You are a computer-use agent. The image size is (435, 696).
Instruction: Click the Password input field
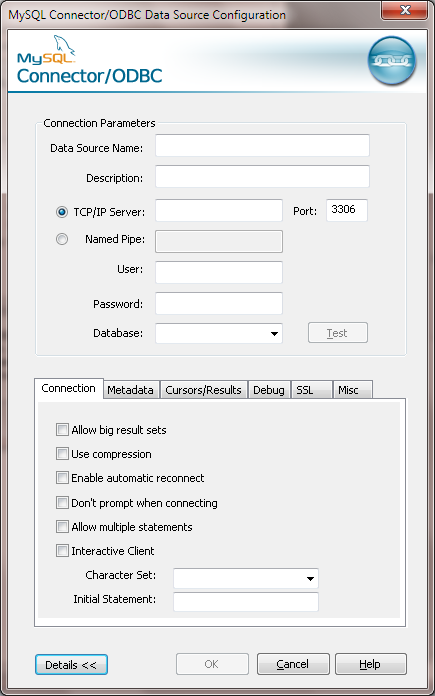click(219, 303)
